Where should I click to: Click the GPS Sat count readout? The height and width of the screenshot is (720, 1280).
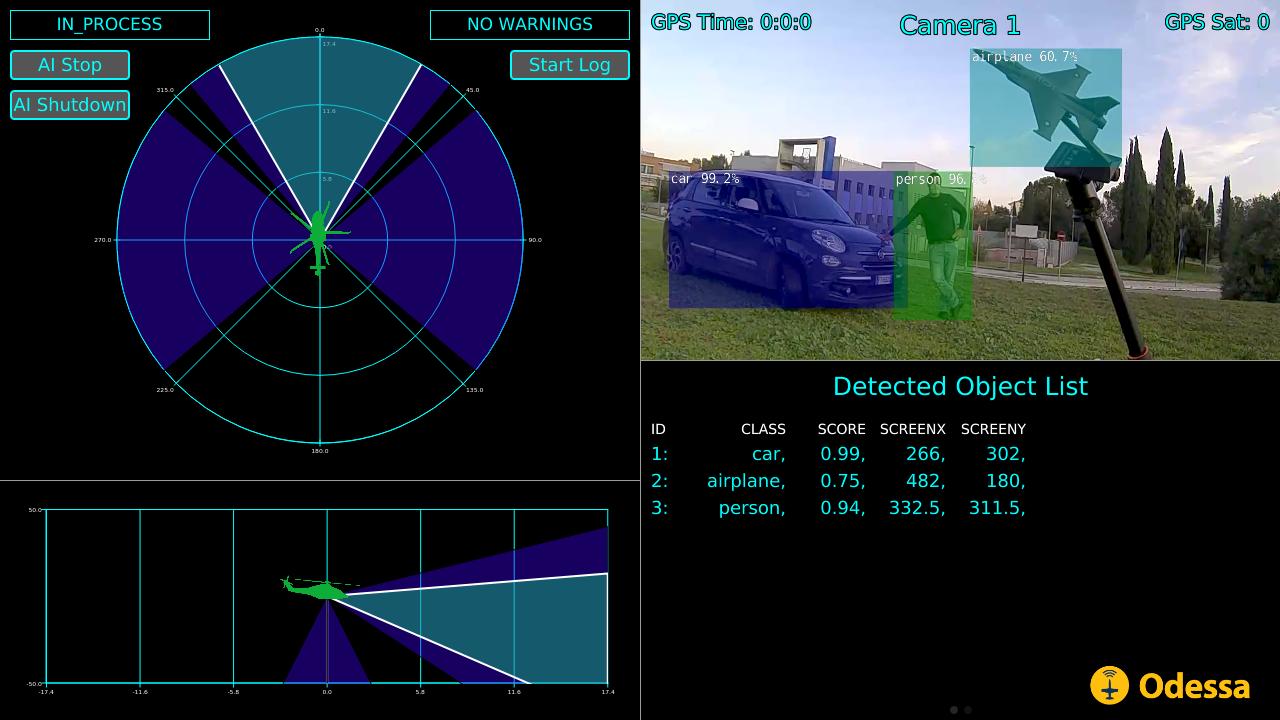(x=1216, y=22)
